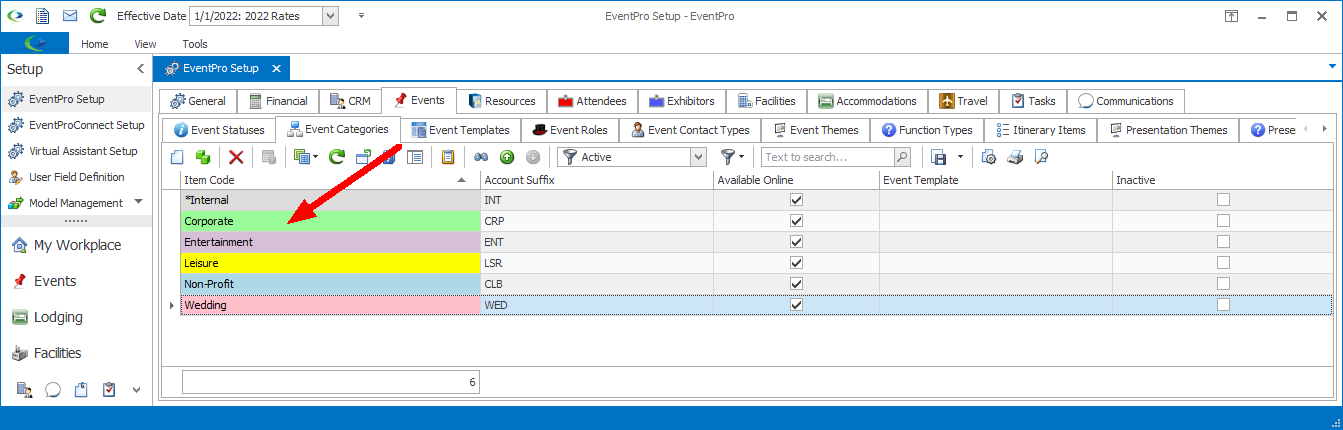The image size is (1343, 430).
Task: Click the grey Move Down arrow icon
Action: 533,157
